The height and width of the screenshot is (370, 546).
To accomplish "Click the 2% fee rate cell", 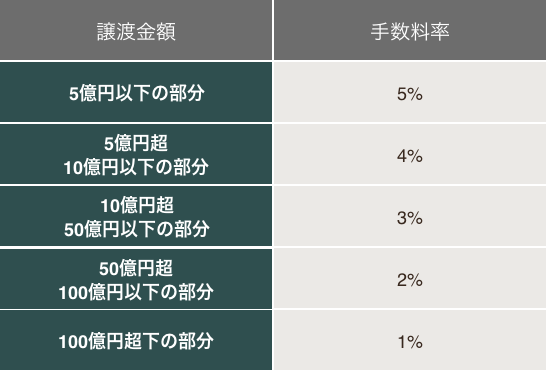I will 410,278.
